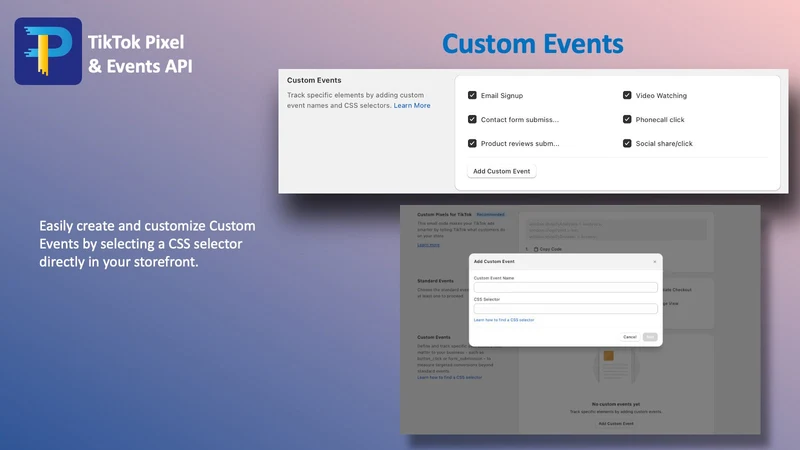
Task: Uncheck the Email Signup checkbox
Action: click(472, 95)
